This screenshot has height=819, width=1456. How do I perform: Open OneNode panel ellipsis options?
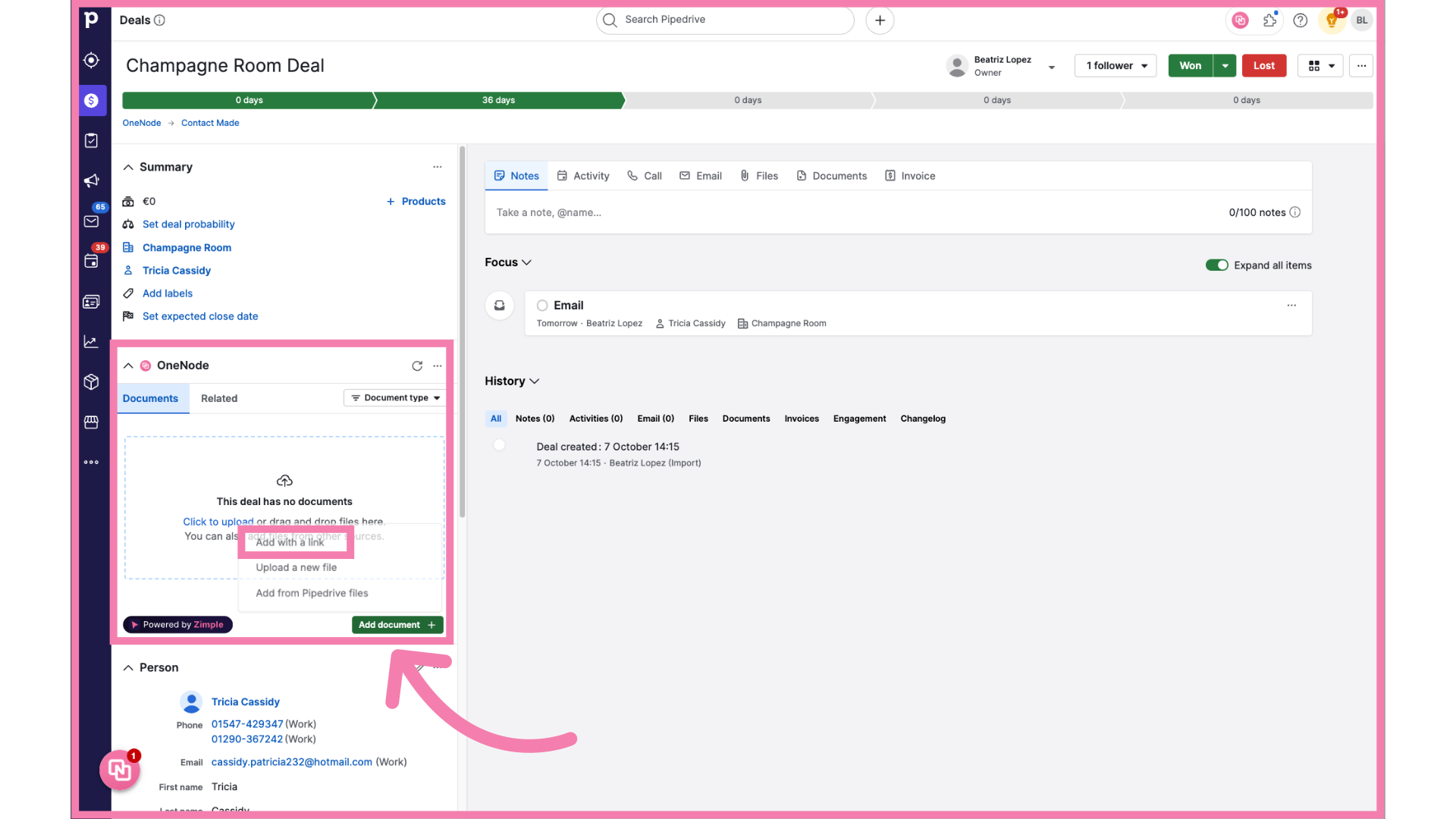point(438,366)
